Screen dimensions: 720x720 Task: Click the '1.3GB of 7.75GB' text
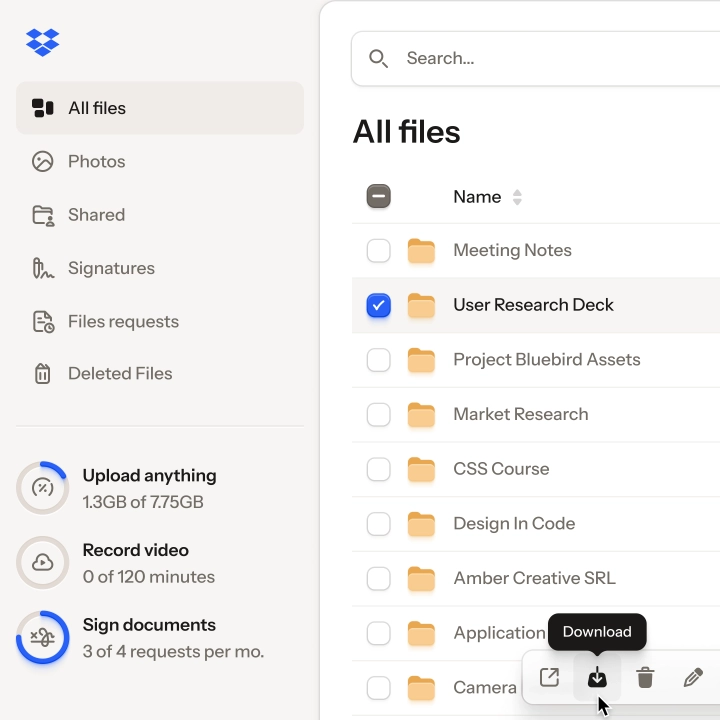[x=143, y=502]
